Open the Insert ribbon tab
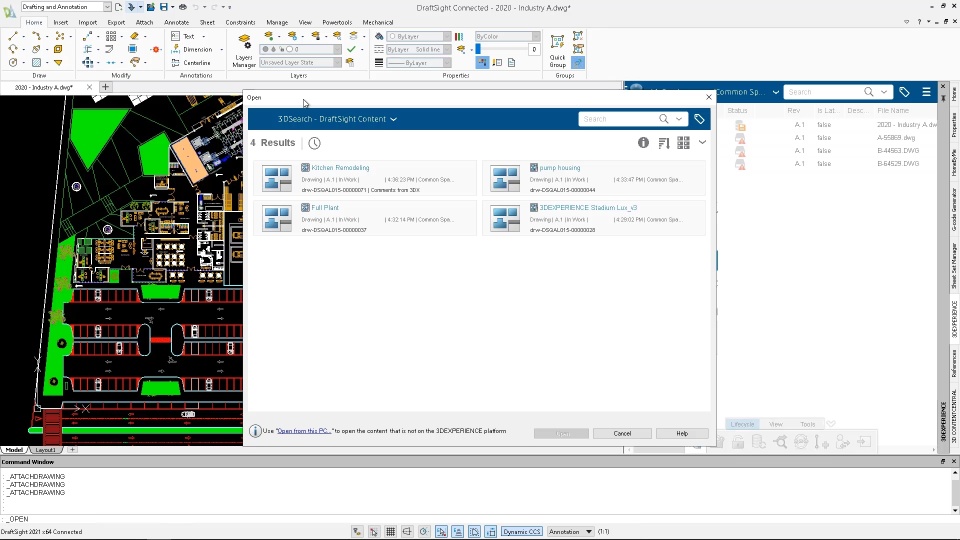 pyautogui.click(x=61, y=22)
